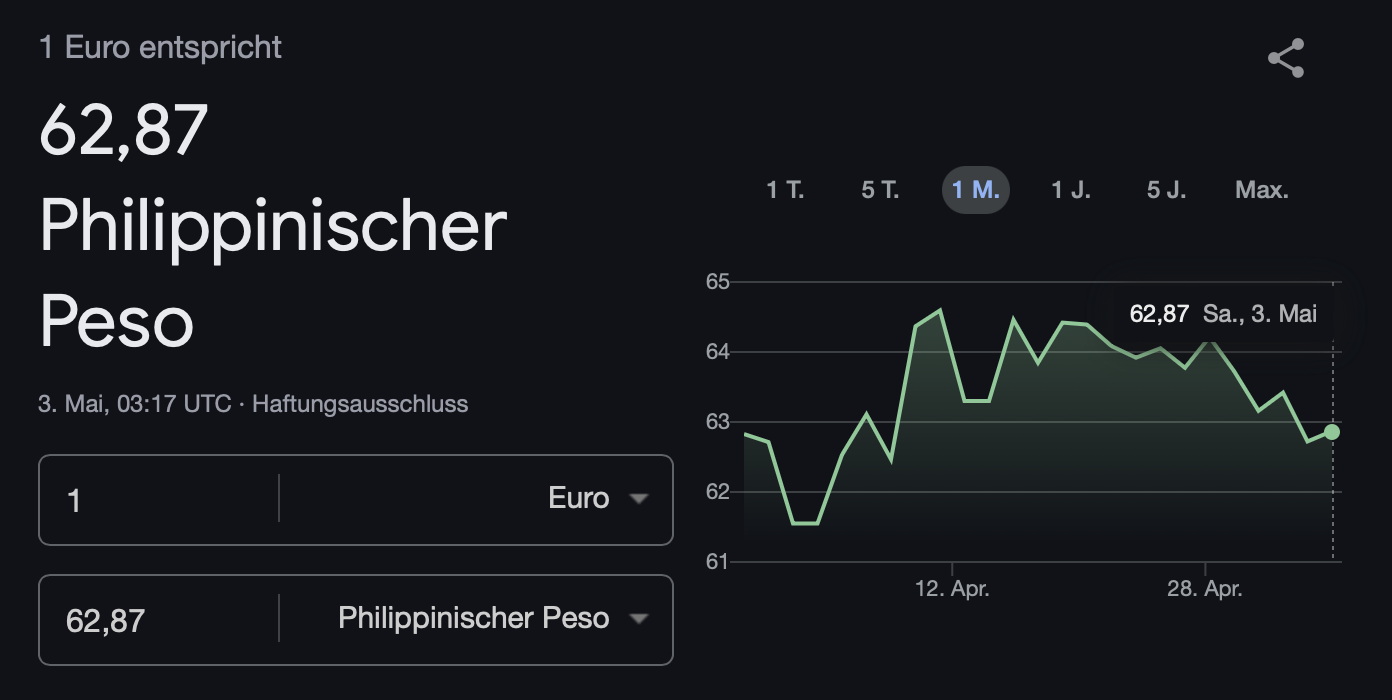
Task: Click the green endpoint dot on chart
Action: (1332, 432)
